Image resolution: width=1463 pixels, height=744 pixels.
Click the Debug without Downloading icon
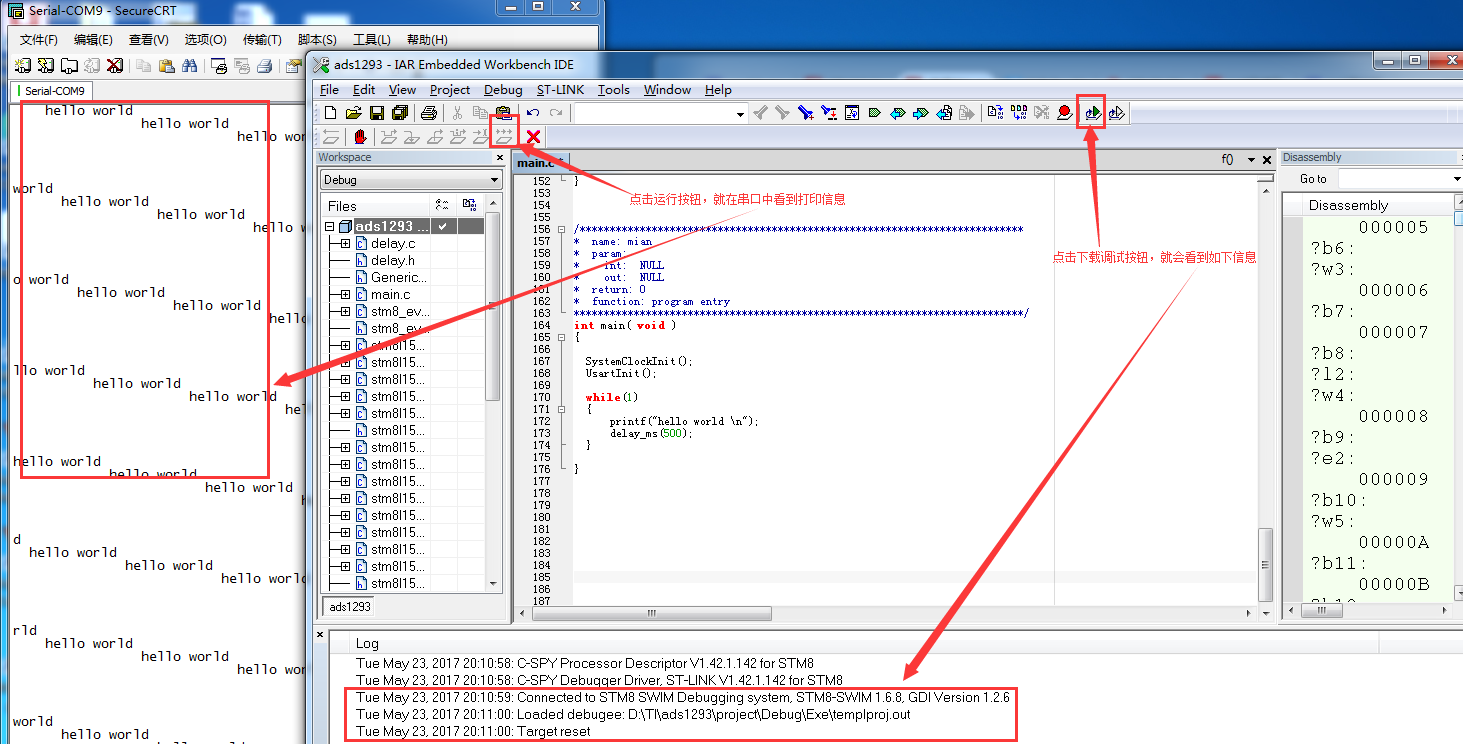point(1117,113)
